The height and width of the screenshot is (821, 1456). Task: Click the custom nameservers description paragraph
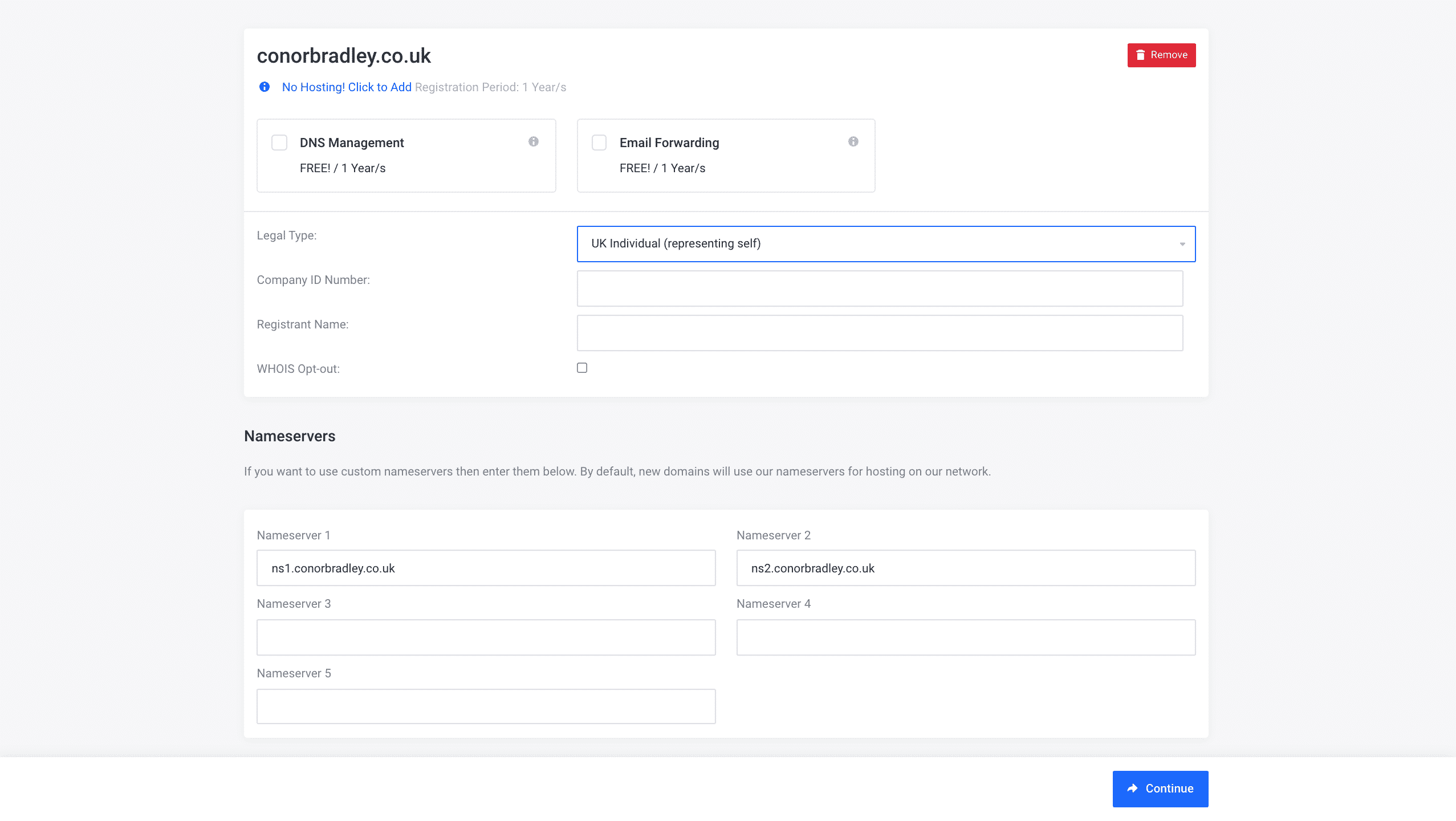(x=617, y=472)
